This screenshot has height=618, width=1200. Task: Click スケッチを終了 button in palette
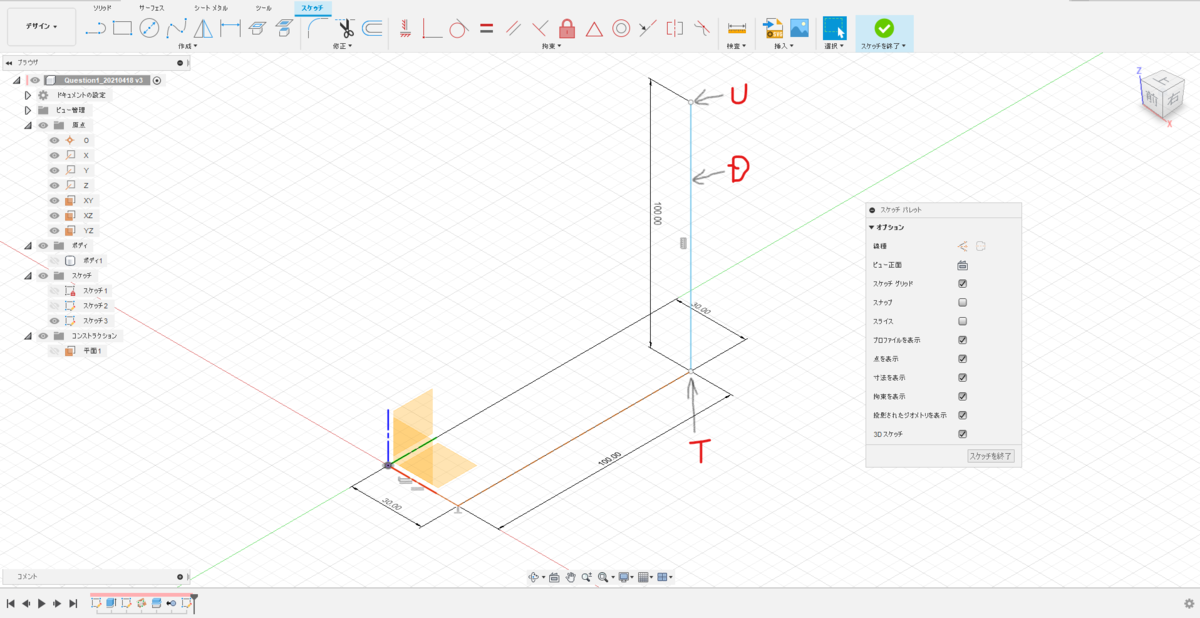click(x=991, y=456)
